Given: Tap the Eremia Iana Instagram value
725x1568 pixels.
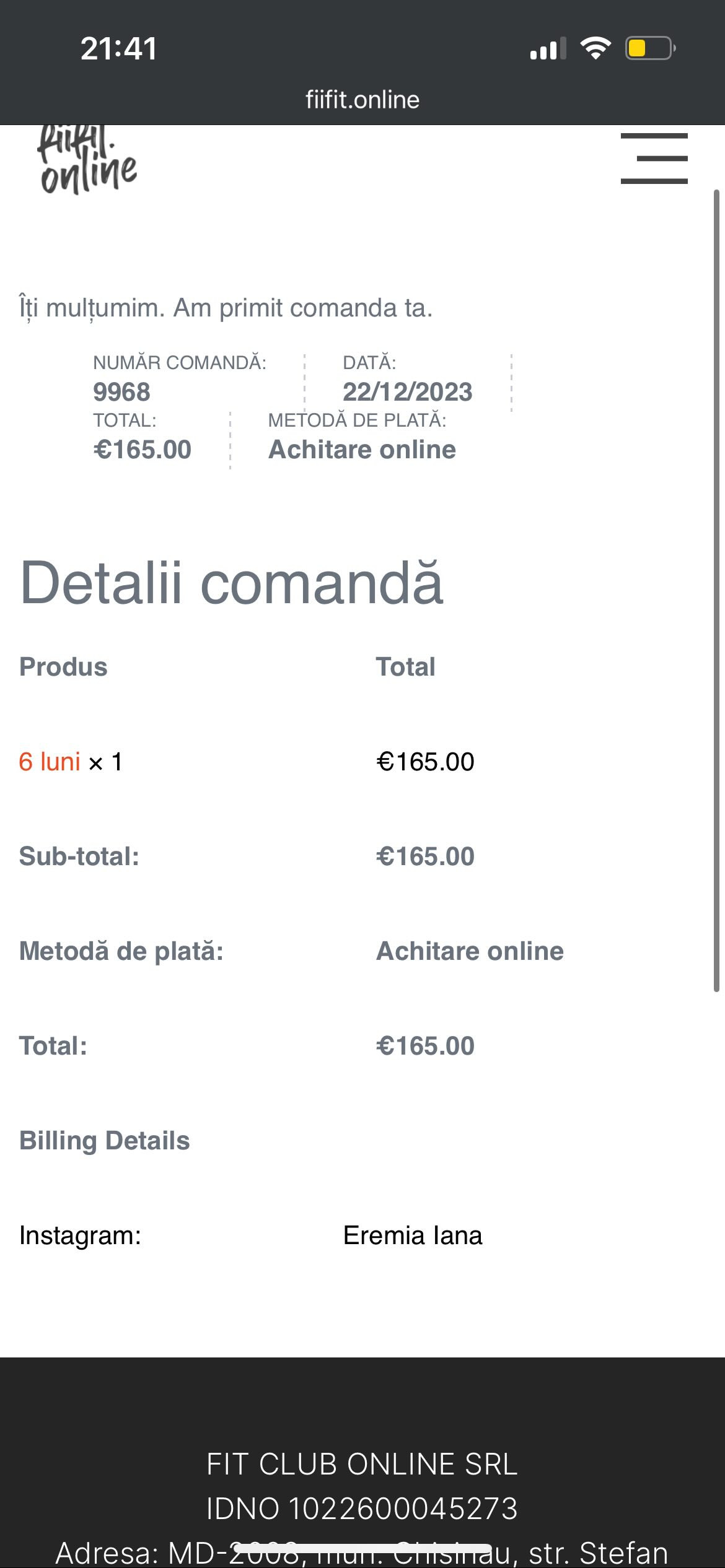Looking at the screenshot, I should (412, 1235).
